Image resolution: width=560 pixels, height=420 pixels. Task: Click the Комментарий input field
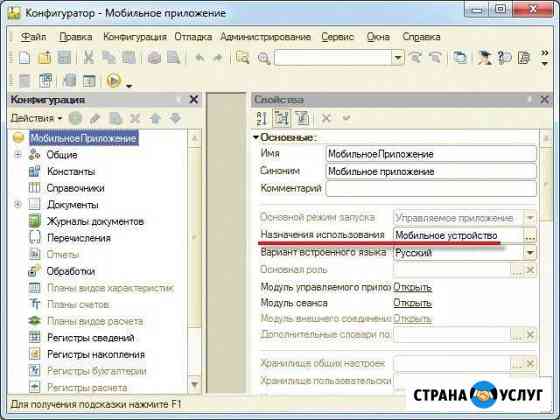click(431, 189)
